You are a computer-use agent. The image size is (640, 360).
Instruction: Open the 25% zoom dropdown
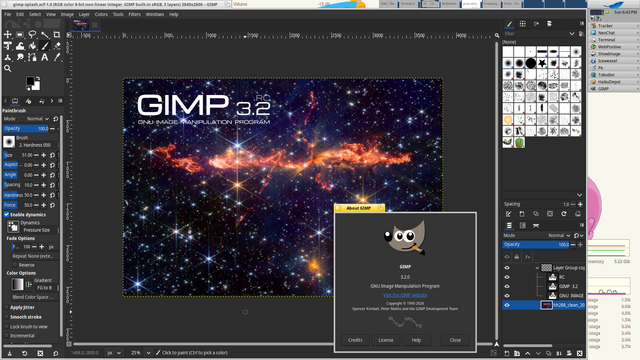click(x=140, y=353)
